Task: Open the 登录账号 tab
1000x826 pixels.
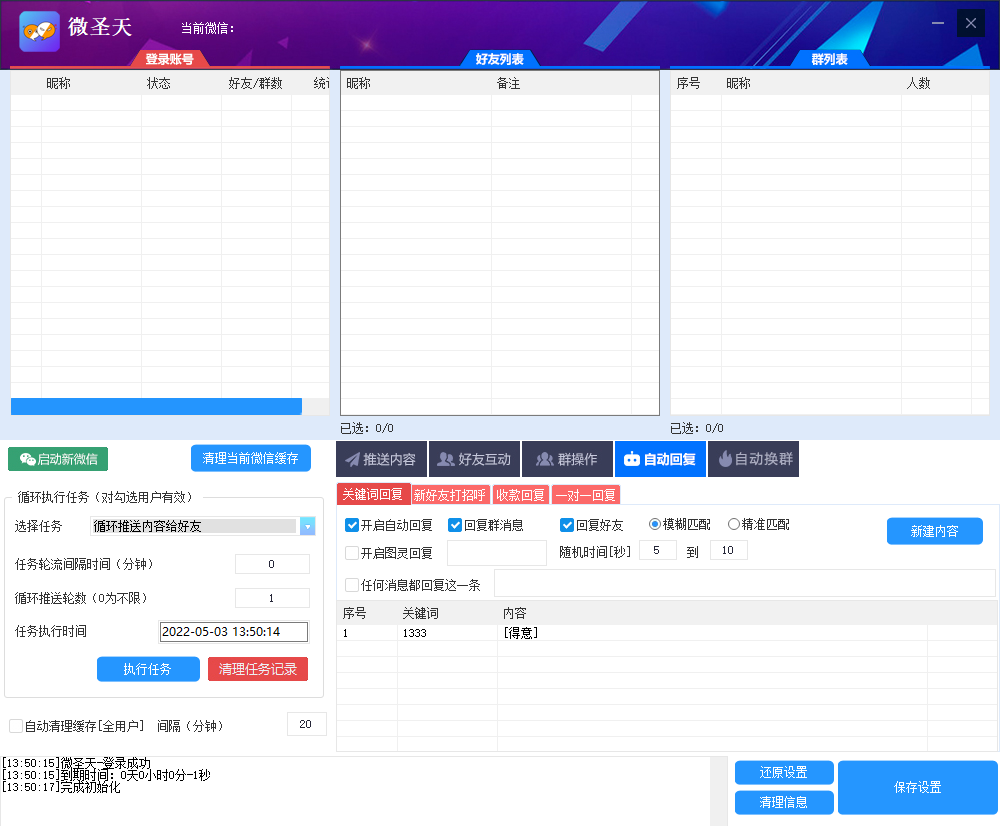Action: [x=169, y=59]
